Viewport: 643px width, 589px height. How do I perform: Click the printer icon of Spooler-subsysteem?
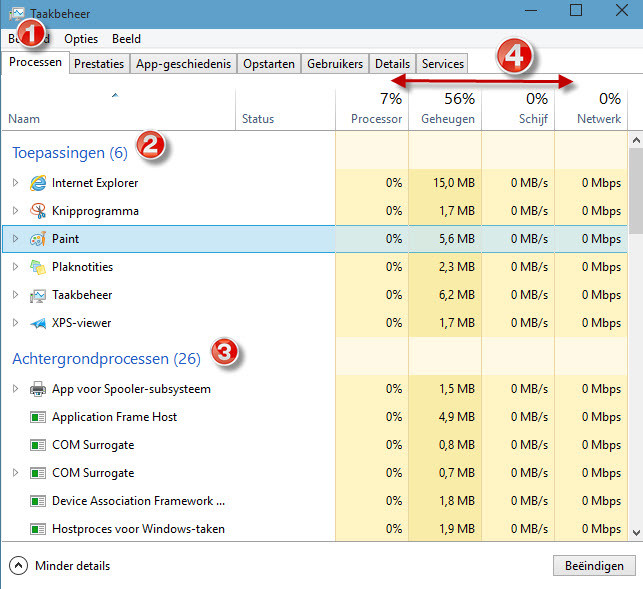point(38,389)
